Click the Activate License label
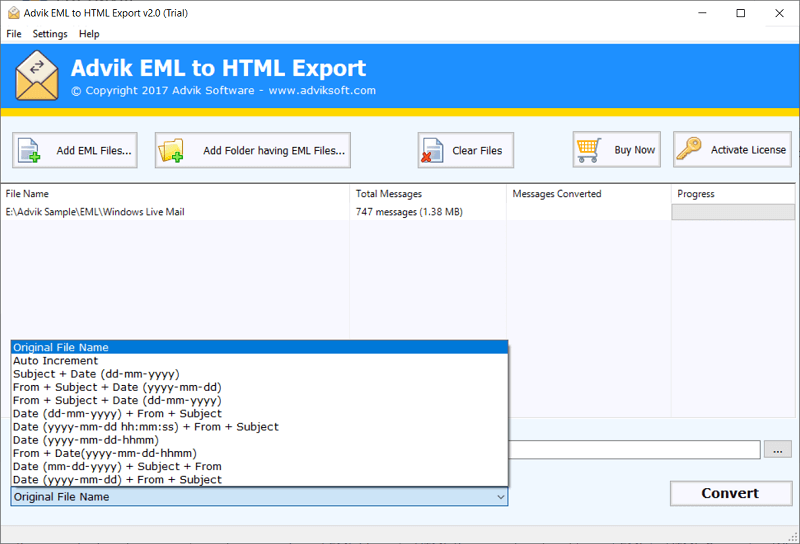 (748, 150)
